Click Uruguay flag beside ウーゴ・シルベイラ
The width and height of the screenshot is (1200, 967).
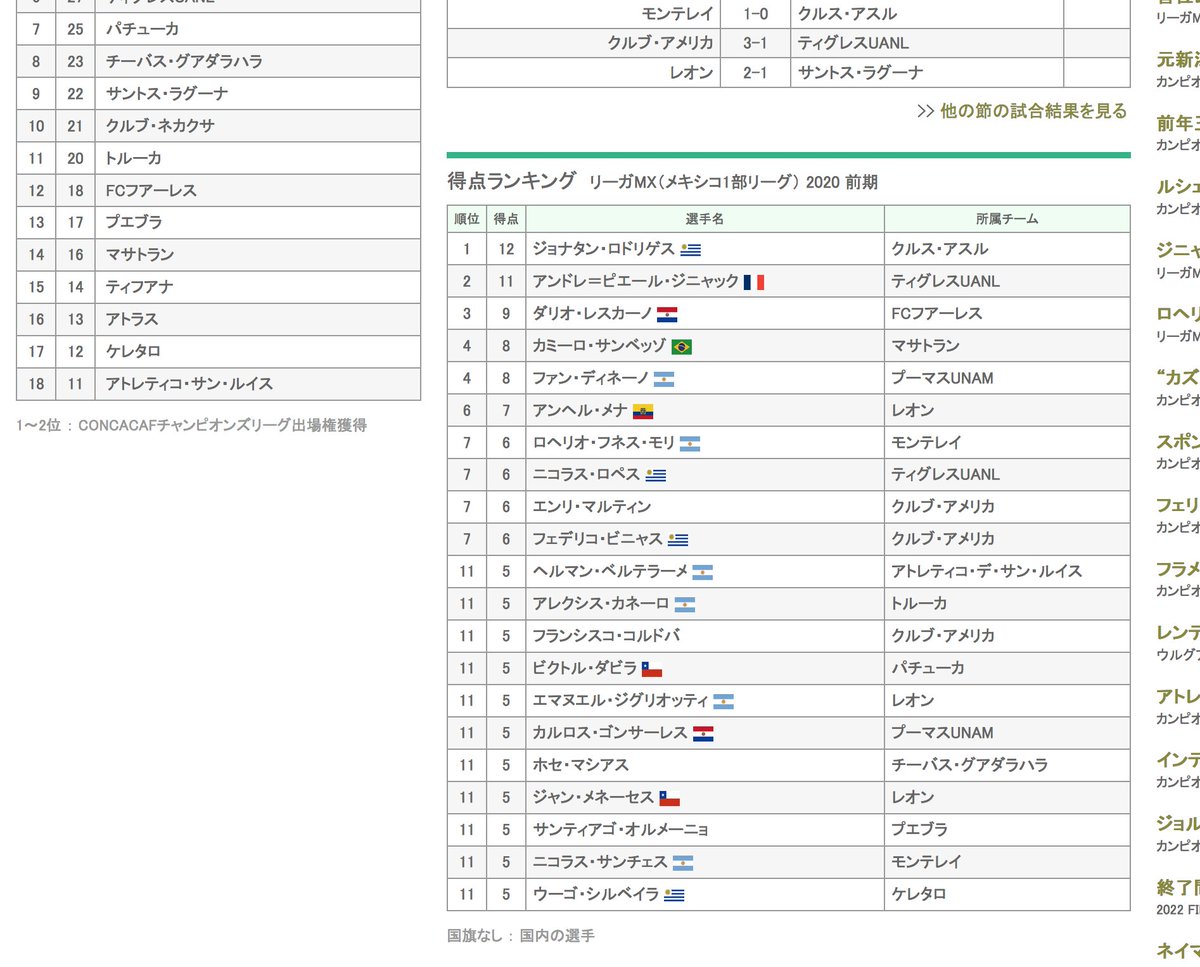(x=674, y=895)
